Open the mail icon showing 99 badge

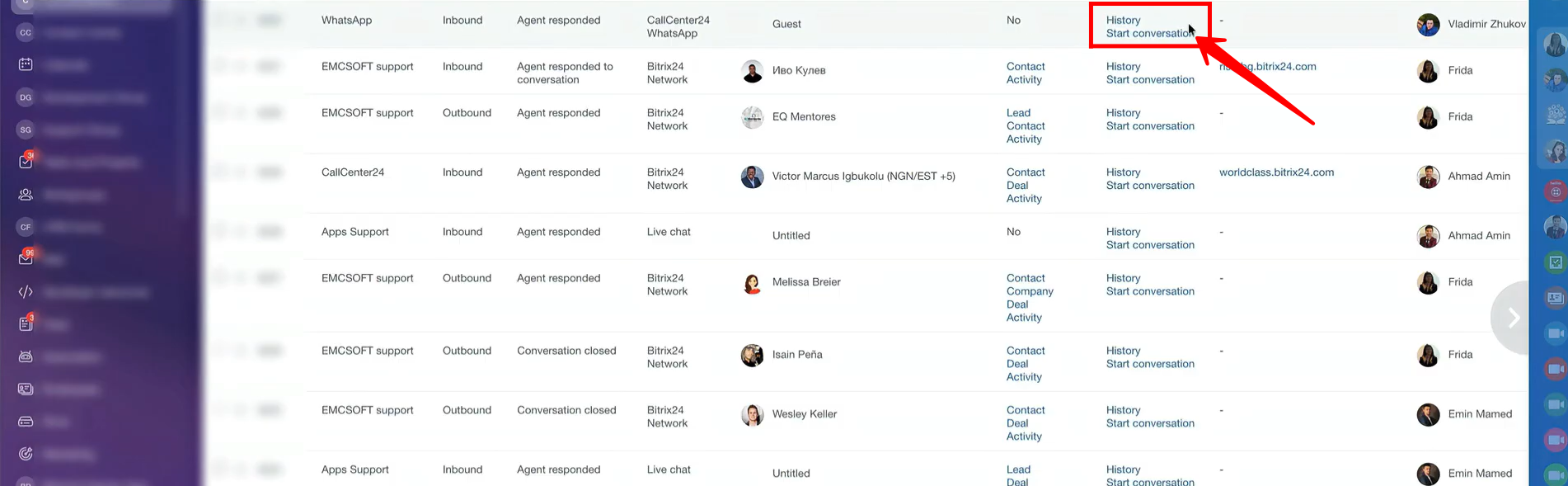coord(26,258)
